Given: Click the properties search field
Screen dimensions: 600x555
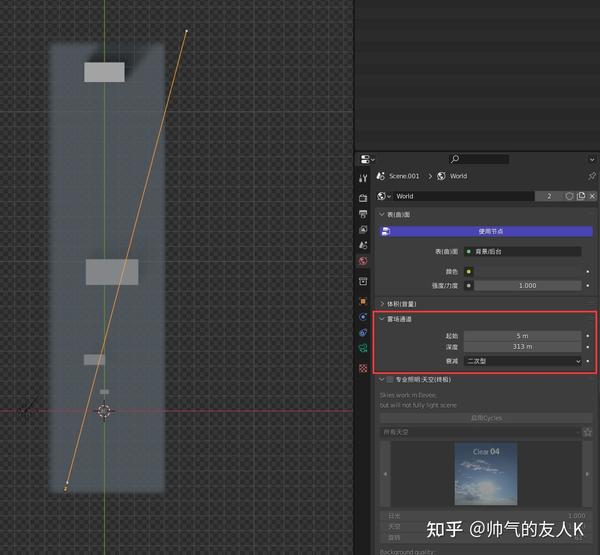Looking at the screenshot, I should coord(479,158).
